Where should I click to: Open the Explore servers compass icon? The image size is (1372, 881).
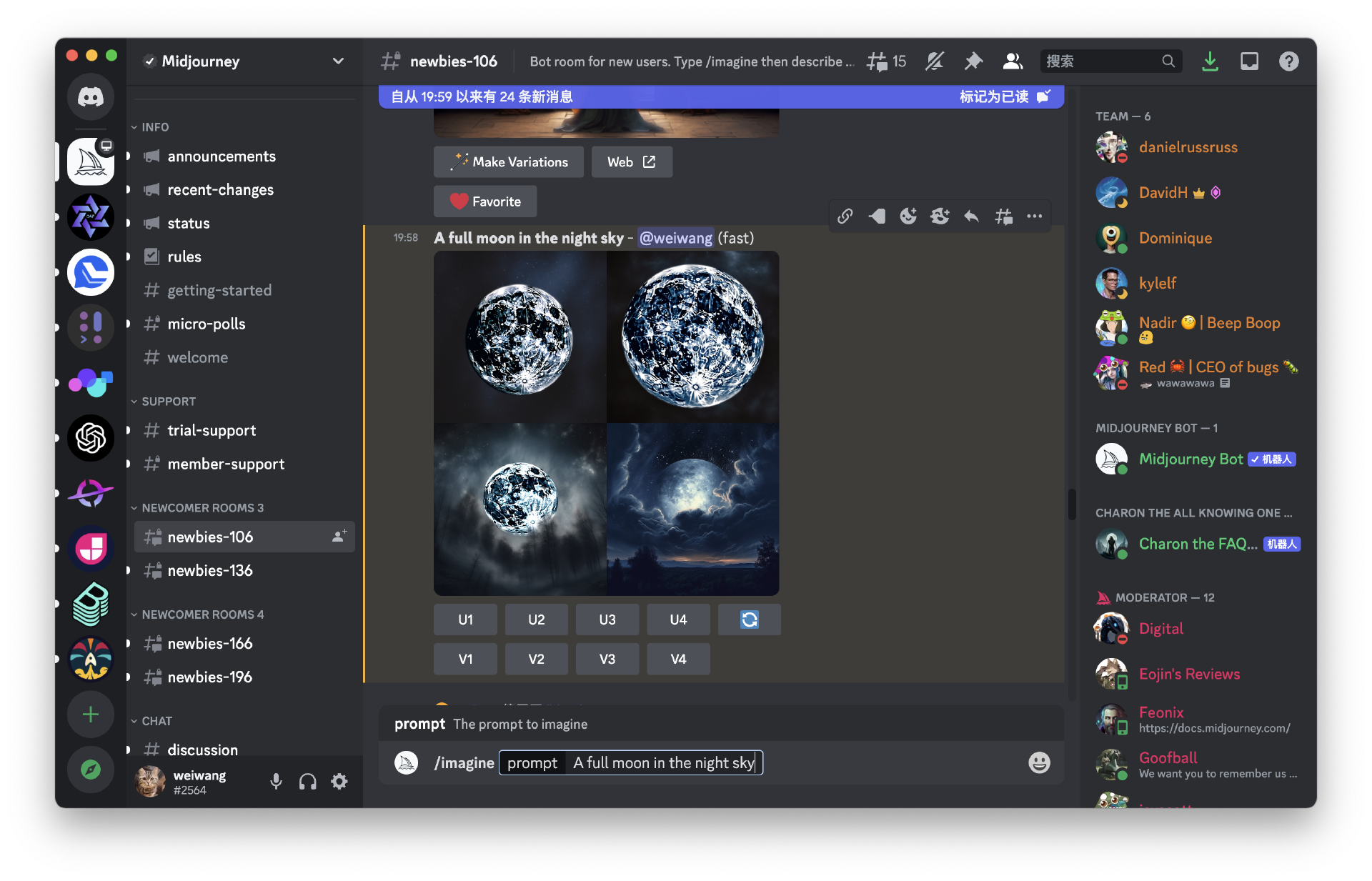click(91, 770)
